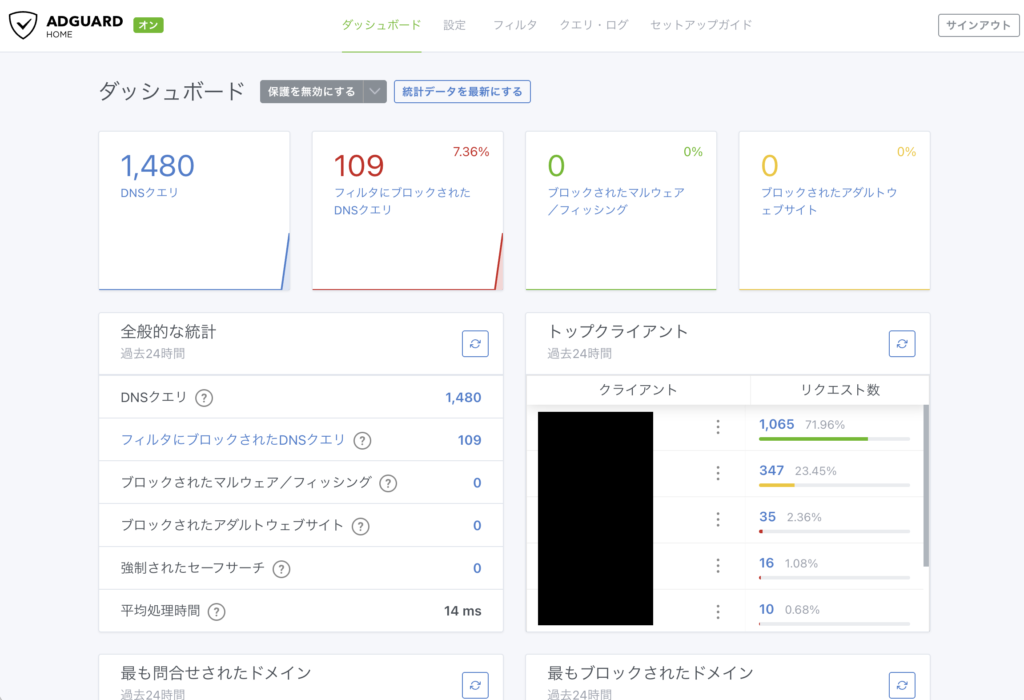Click help icon next to DNSクエリ
The width and height of the screenshot is (1024, 700).
(204, 398)
